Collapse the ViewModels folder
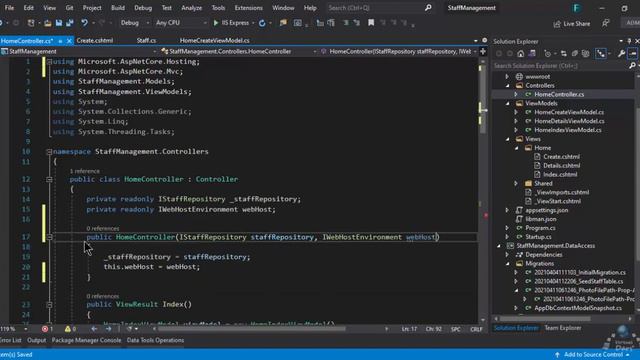The image size is (640, 360). click(x=507, y=104)
